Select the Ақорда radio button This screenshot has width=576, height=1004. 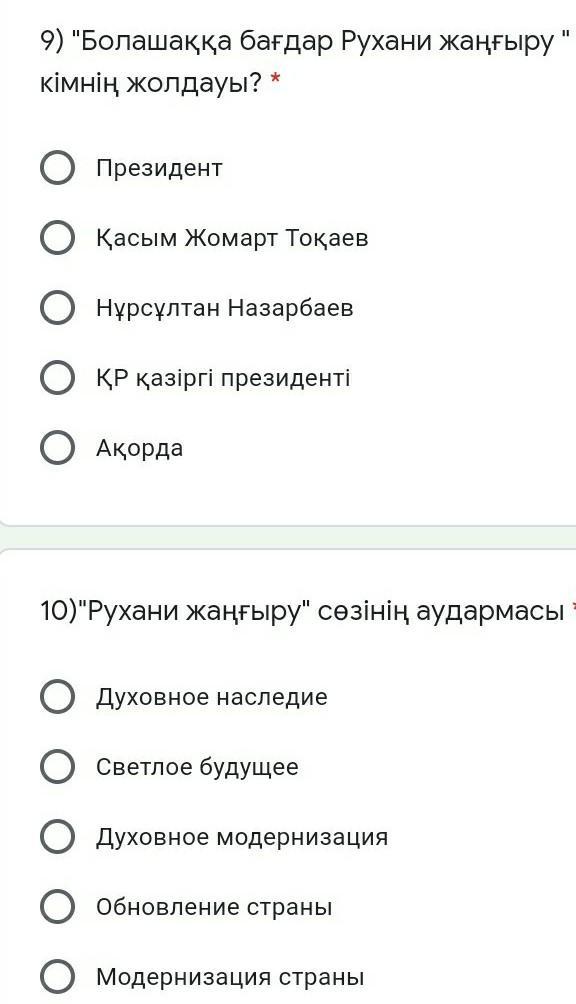pyautogui.click(x=58, y=448)
